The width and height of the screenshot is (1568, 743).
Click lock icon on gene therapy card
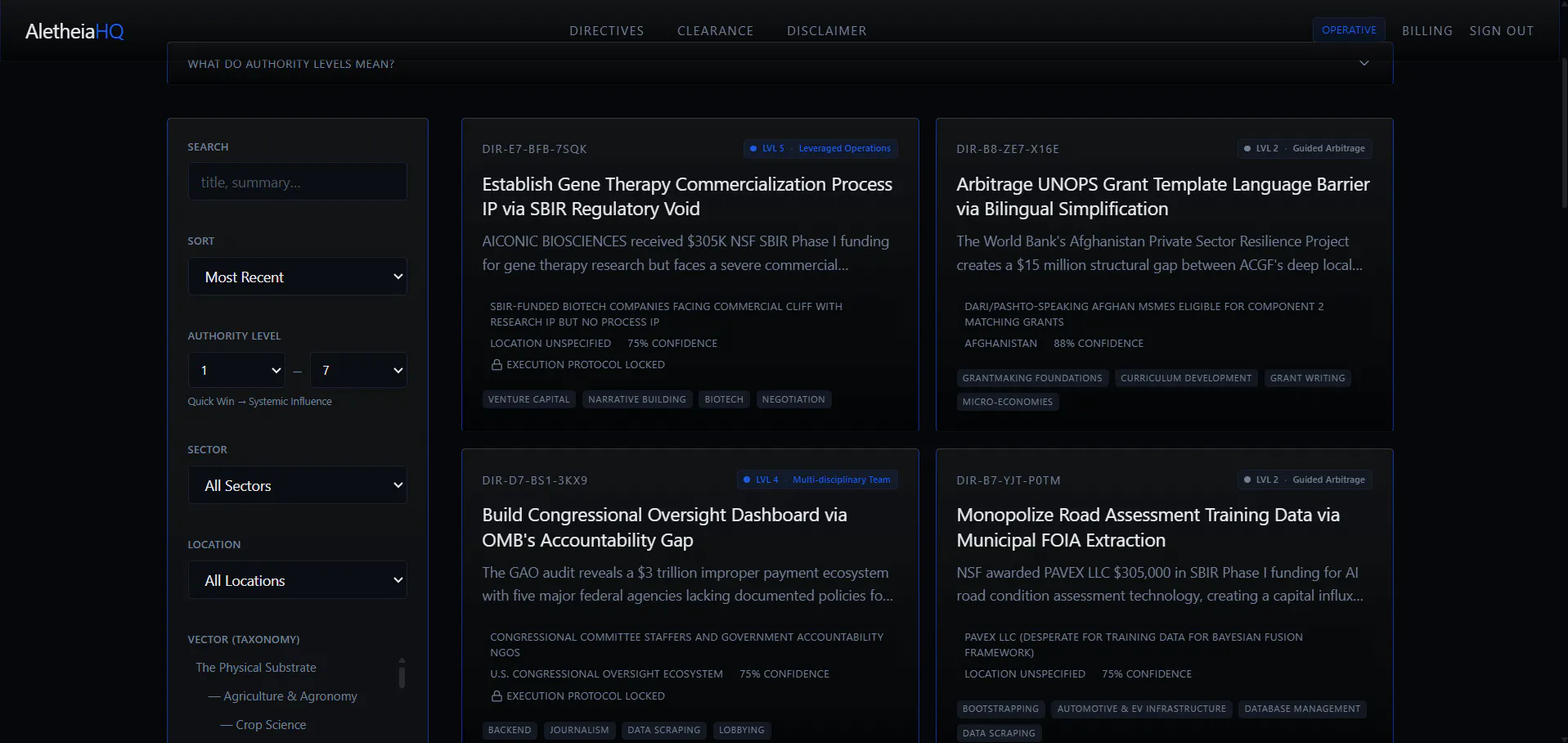(x=496, y=364)
